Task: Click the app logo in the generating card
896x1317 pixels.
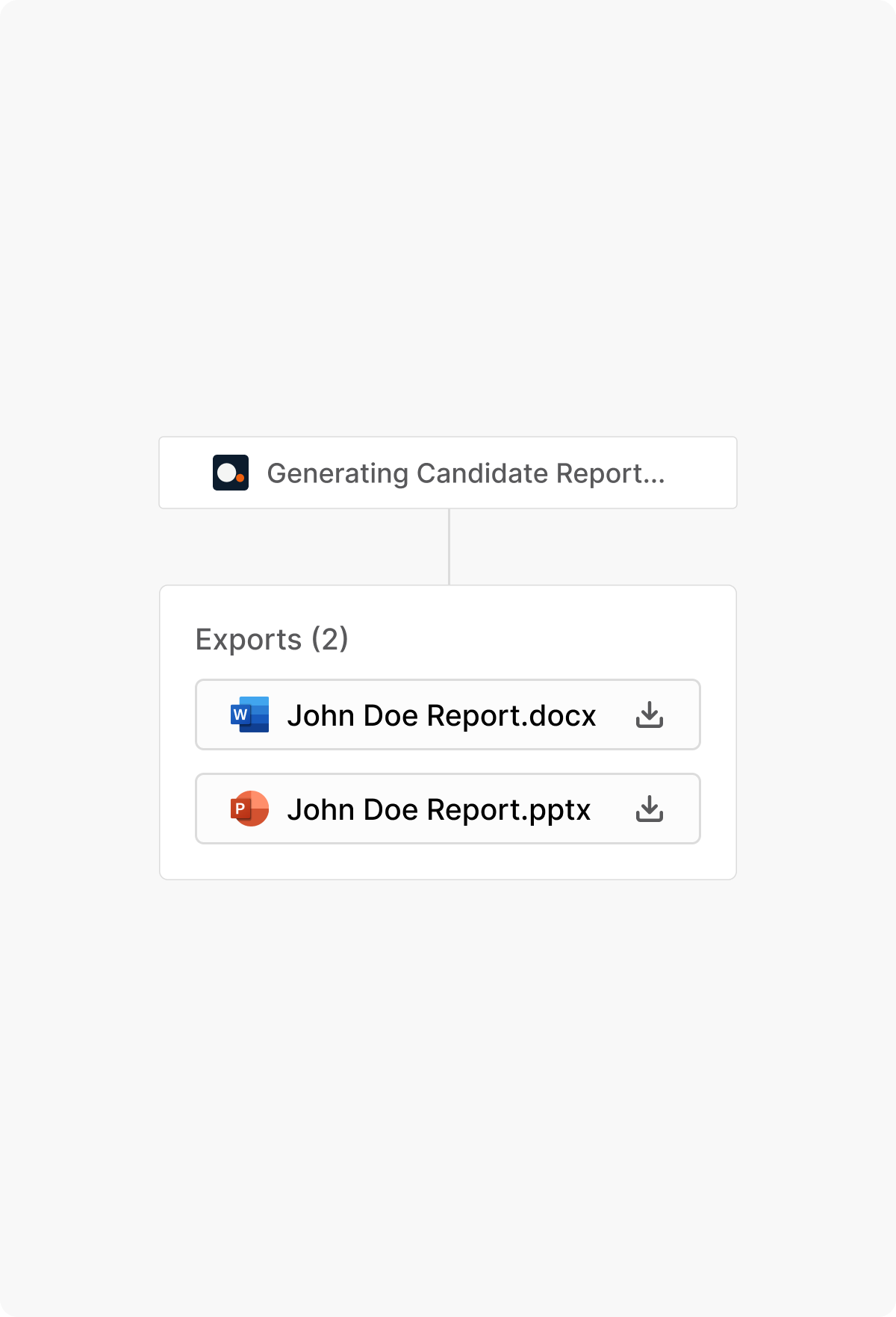Action: pyautogui.click(x=230, y=473)
